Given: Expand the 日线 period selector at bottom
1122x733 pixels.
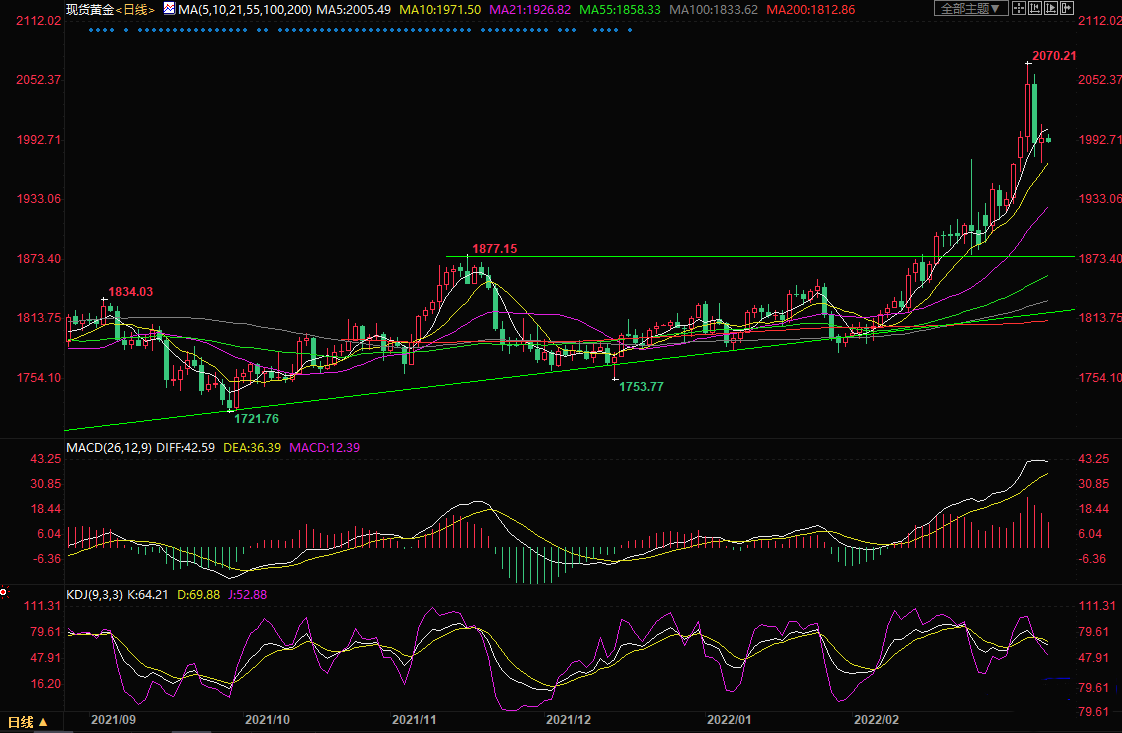Looking at the screenshot, I should [27, 722].
